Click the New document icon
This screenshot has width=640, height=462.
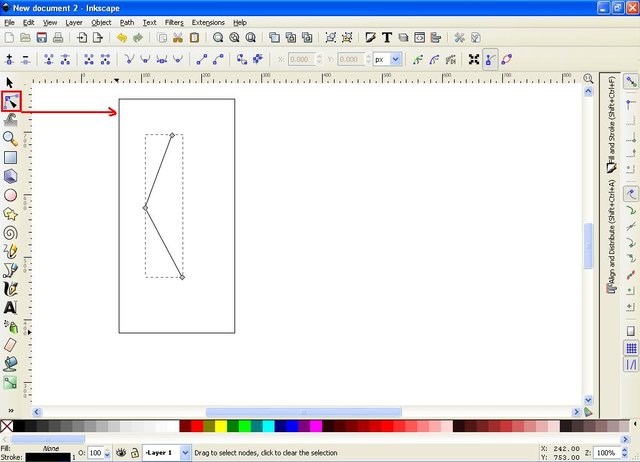9,38
